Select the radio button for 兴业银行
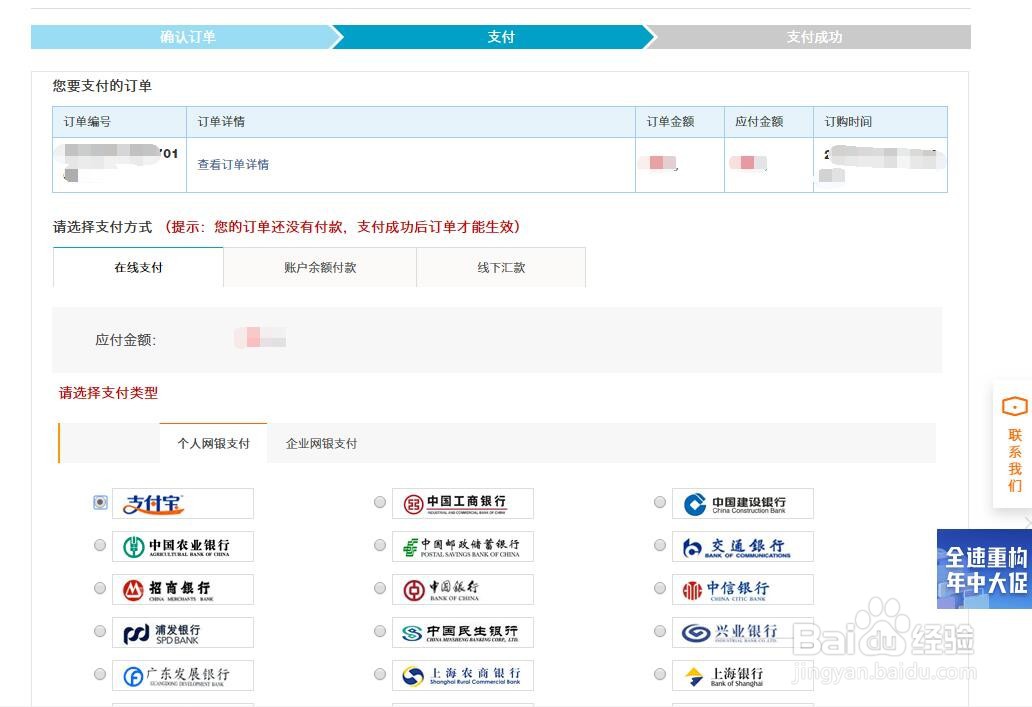Viewport: 1032px width, 707px height. coord(659,631)
